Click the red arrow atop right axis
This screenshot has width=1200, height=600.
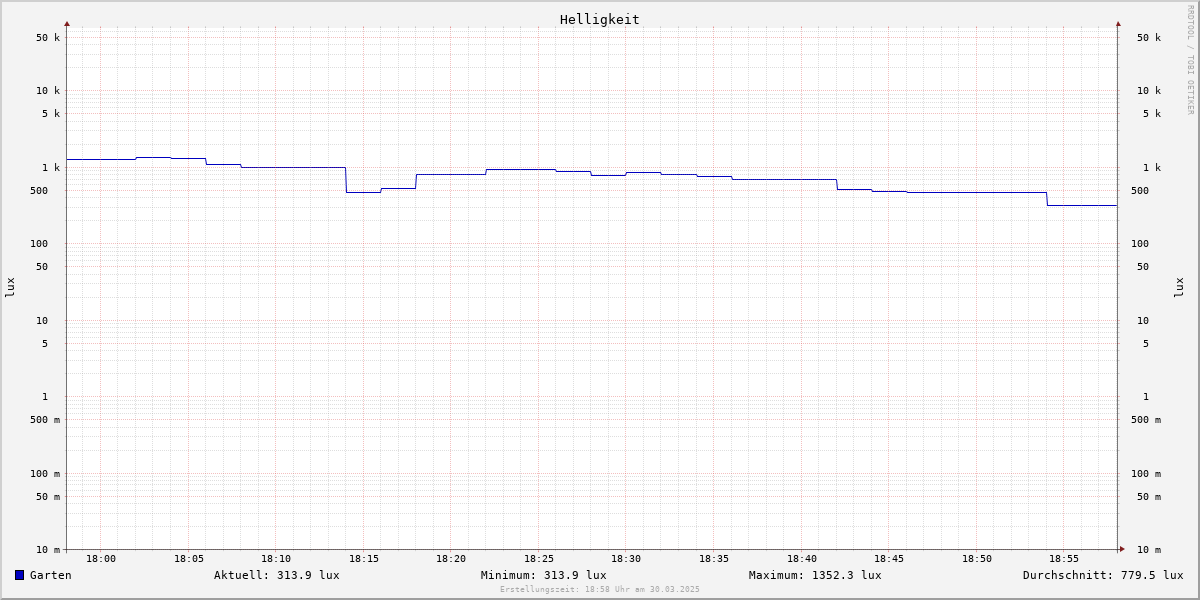(1118, 23)
